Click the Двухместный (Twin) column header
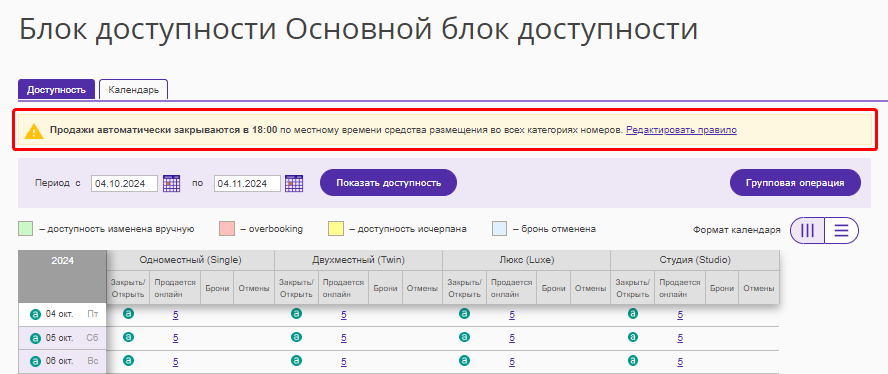This screenshot has width=888, height=374. pos(358,260)
